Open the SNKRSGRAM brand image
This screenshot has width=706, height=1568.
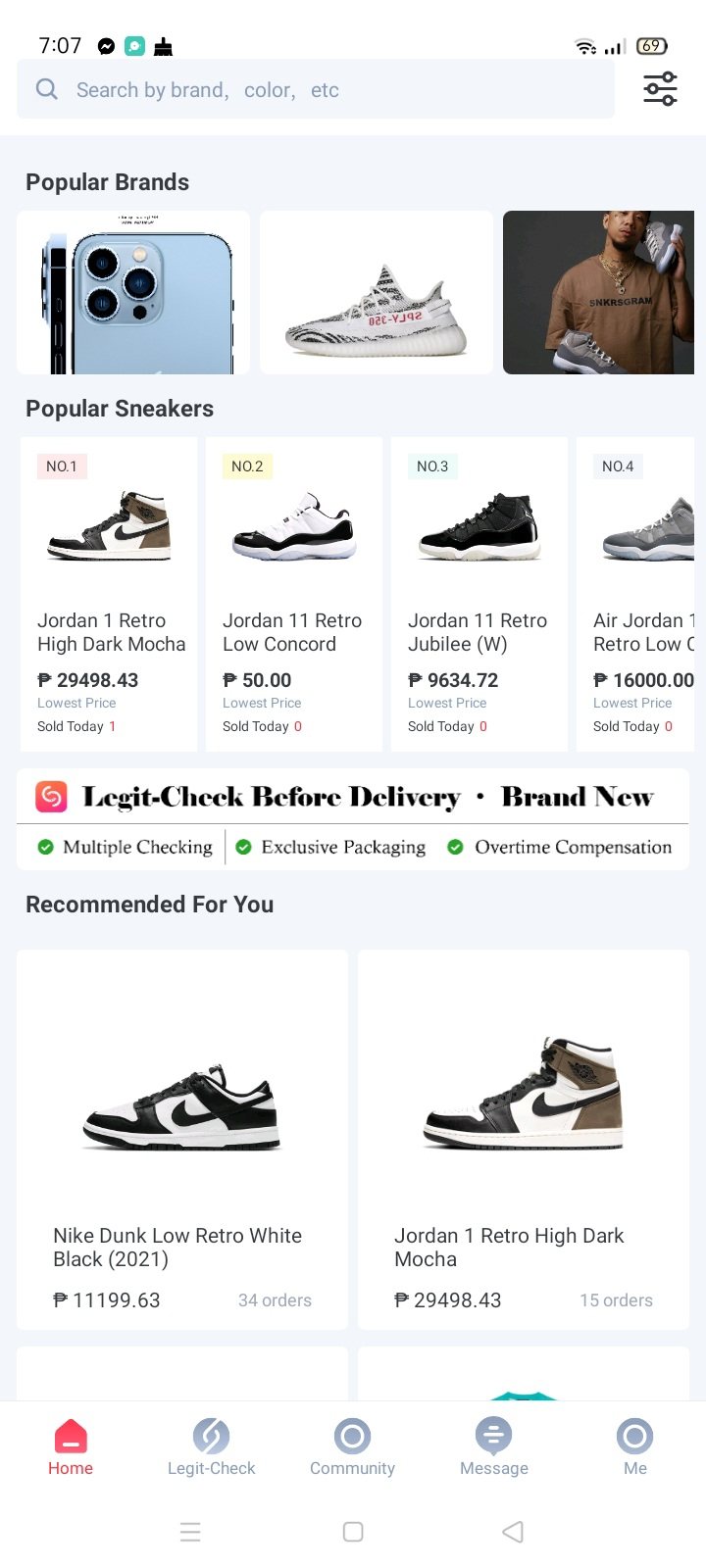pyautogui.click(x=598, y=292)
